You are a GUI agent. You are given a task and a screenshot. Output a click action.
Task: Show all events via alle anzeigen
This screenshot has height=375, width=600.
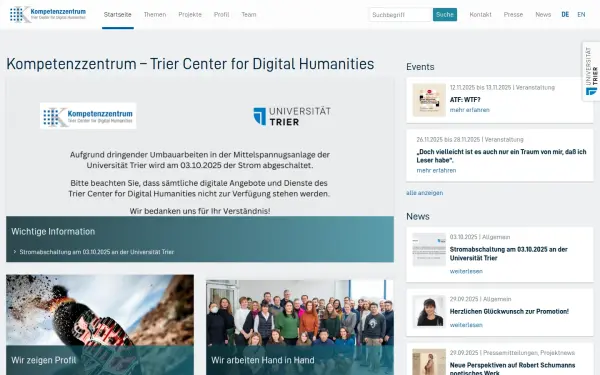tap(424, 193)
